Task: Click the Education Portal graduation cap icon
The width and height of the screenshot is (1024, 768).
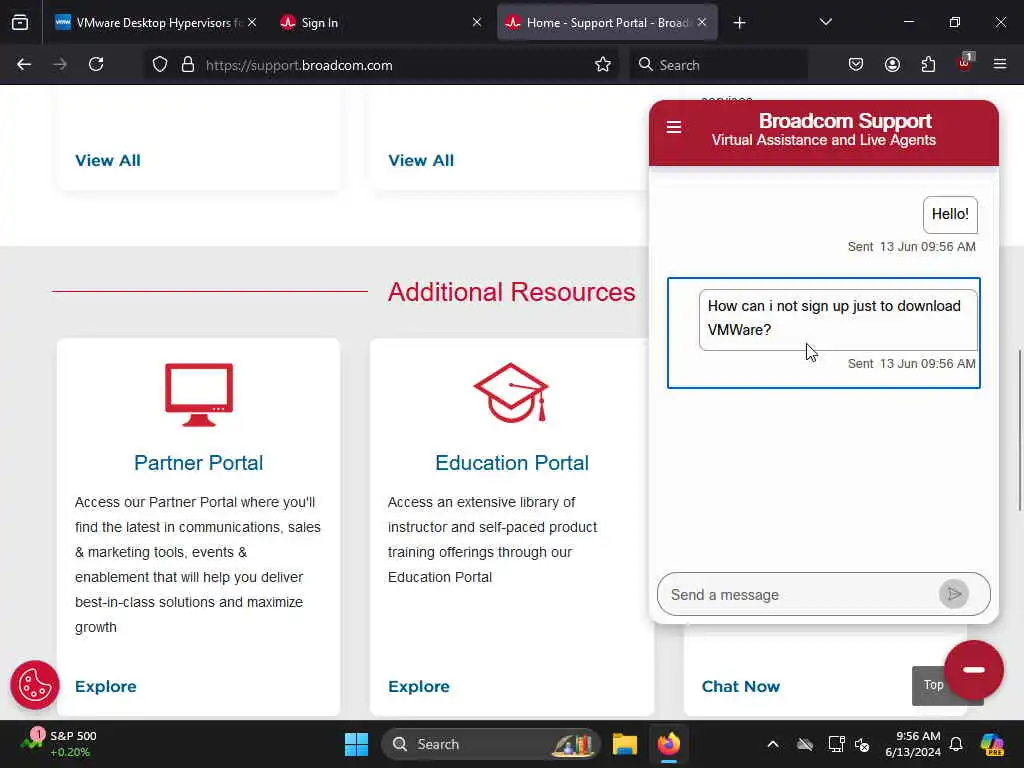Action: tap(511, 392)
